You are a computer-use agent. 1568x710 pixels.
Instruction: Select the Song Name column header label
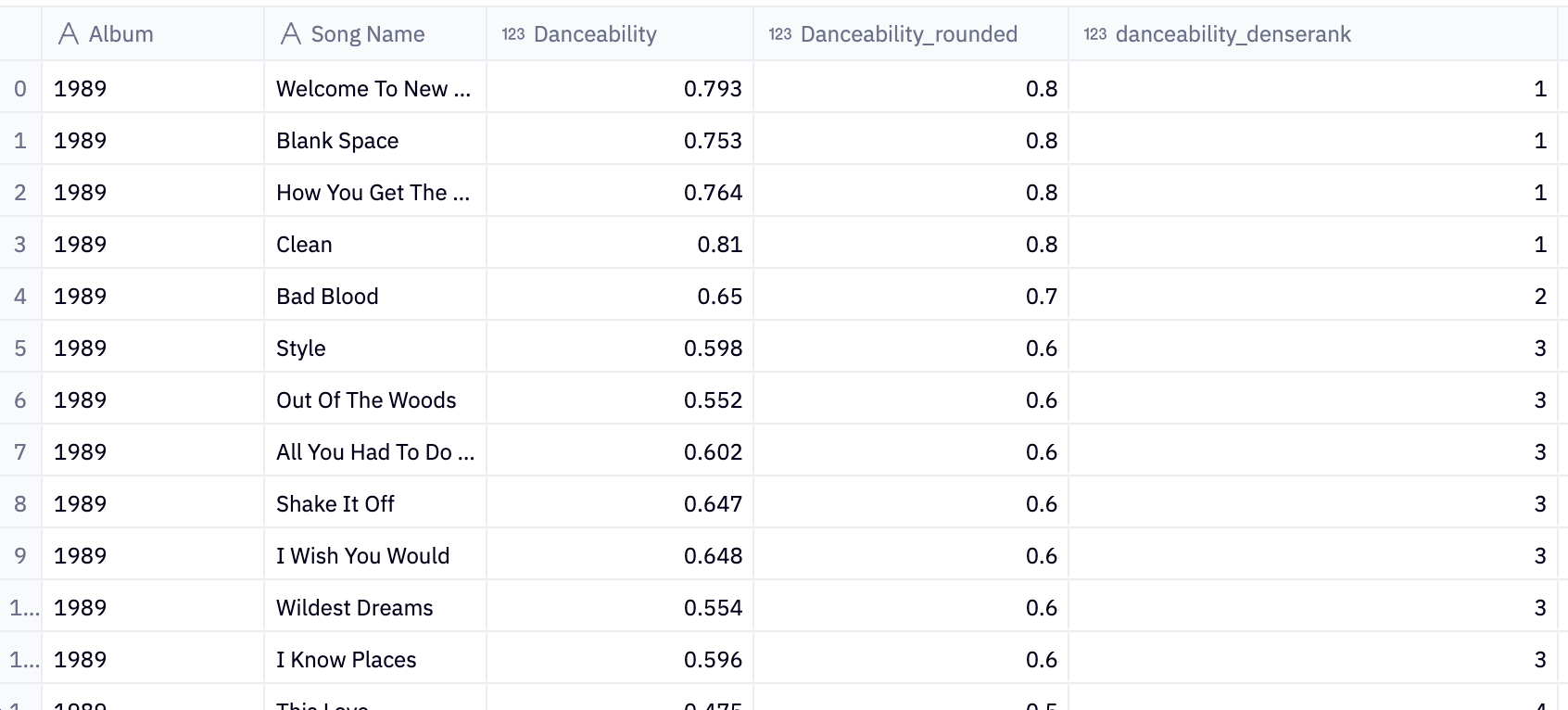pos(367,34)
